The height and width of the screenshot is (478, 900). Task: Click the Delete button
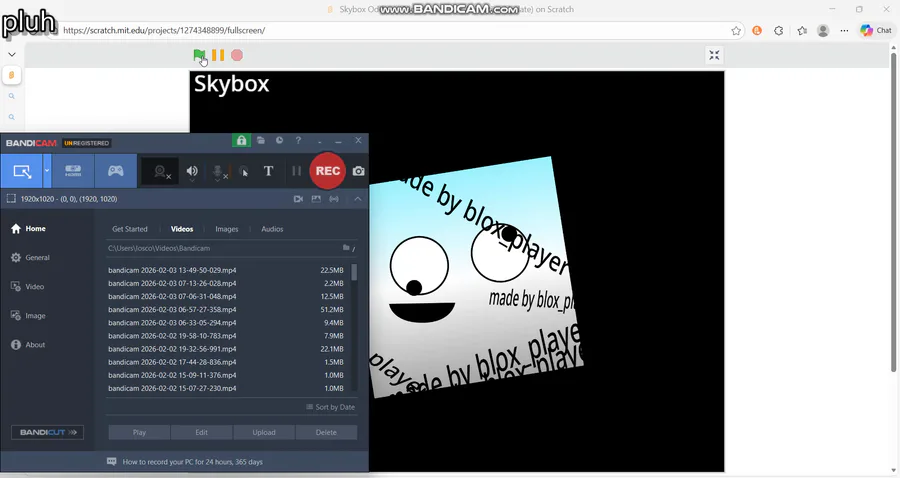[x=326, y=433]
